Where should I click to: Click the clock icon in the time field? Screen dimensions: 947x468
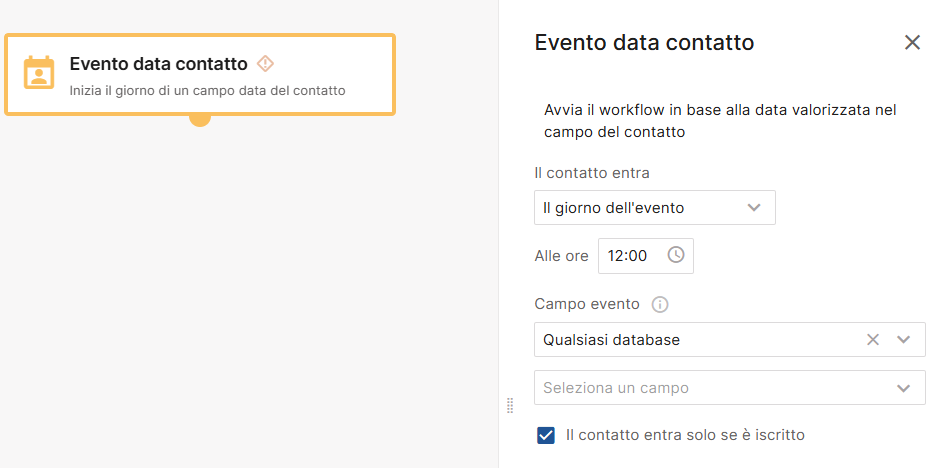point(676,255)
